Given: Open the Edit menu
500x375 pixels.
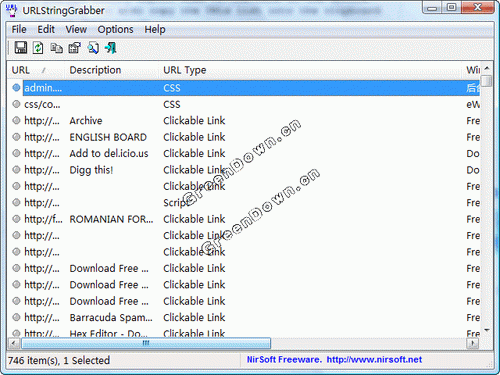Looking at the screenshot, I should click(46, 29).
